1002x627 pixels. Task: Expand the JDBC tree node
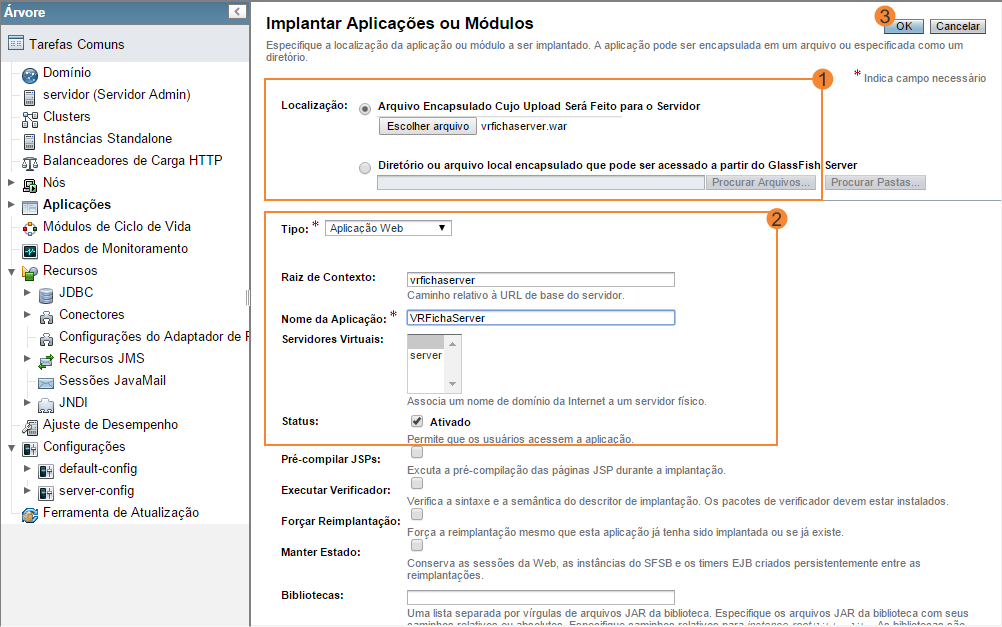coord(27,293)
